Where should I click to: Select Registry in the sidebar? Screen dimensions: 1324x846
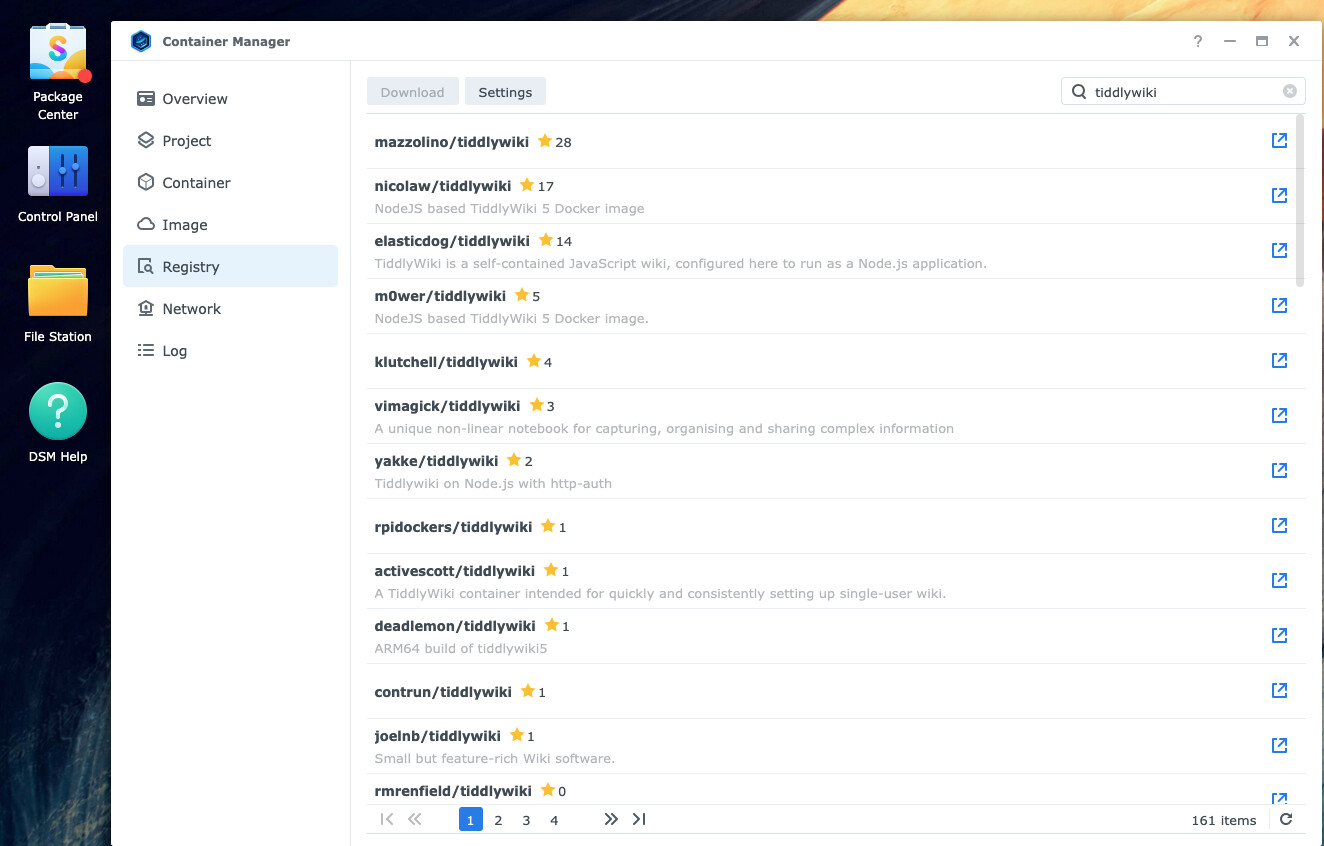(x=230, y=267)
